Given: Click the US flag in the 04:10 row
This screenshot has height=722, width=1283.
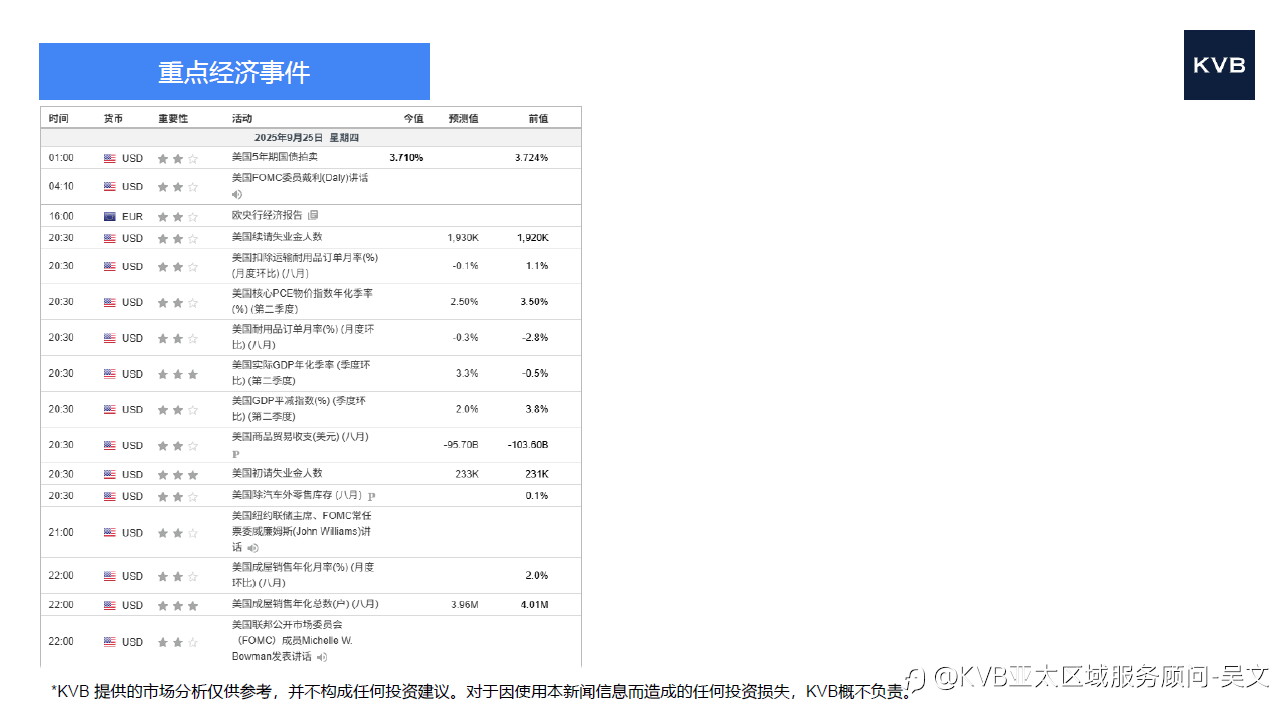Looking at the screenshot, I should click(x=110, y=187).
